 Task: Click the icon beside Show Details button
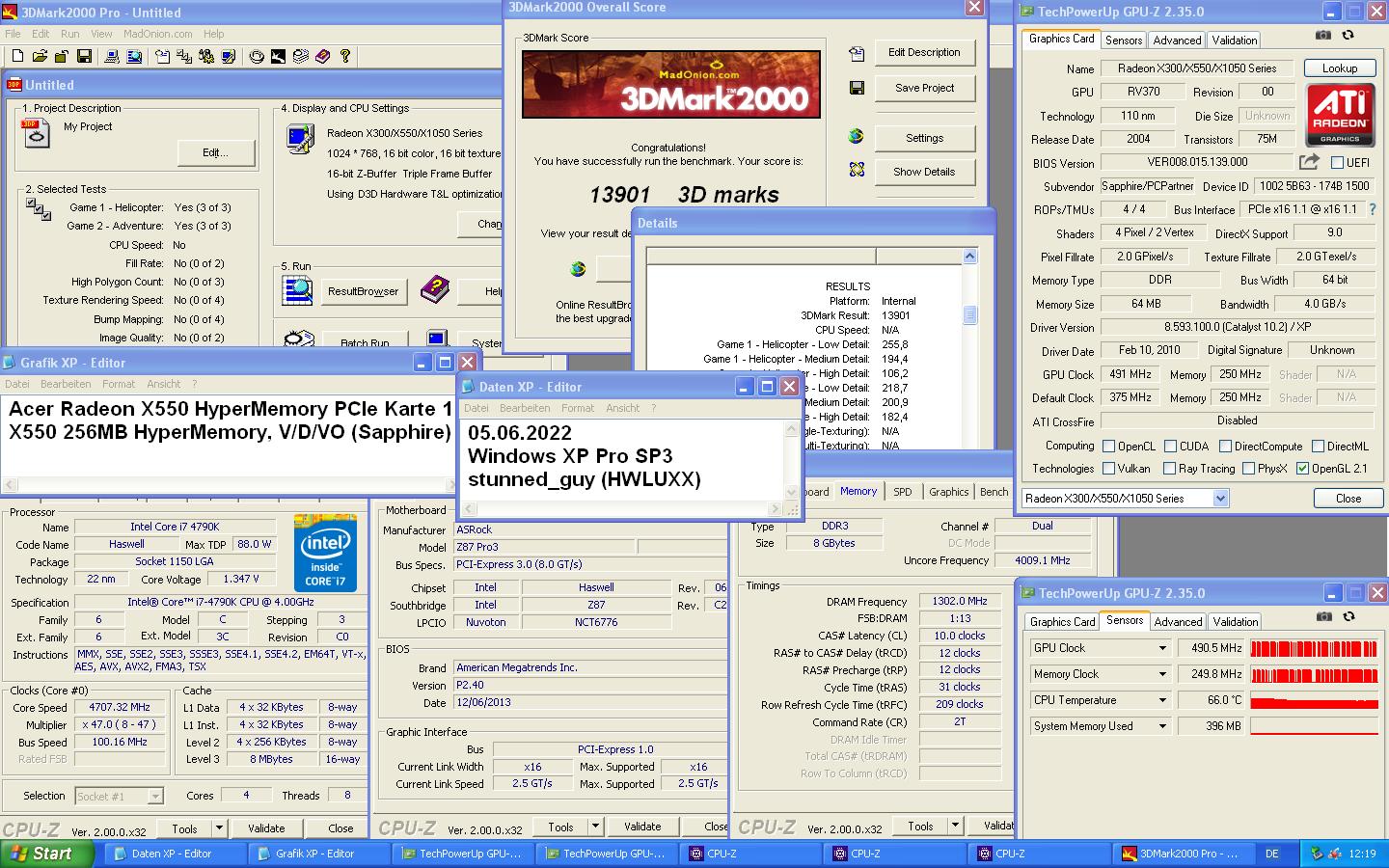[857, 170]
